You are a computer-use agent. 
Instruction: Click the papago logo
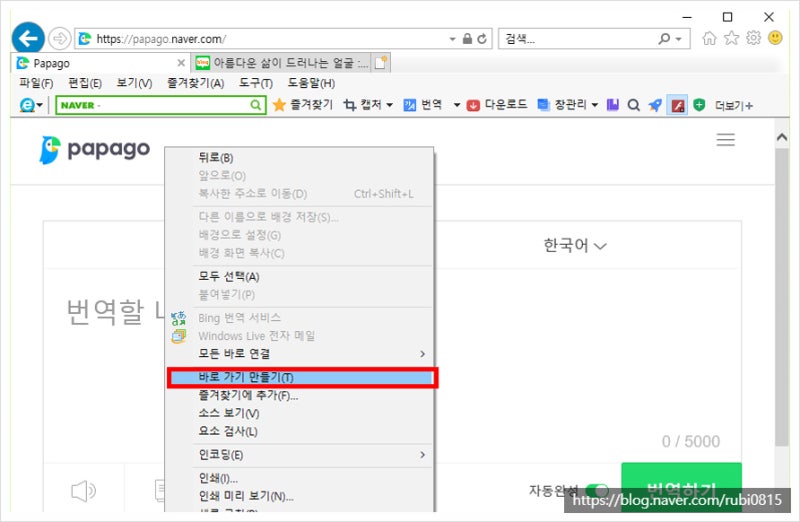pos(94,150)
